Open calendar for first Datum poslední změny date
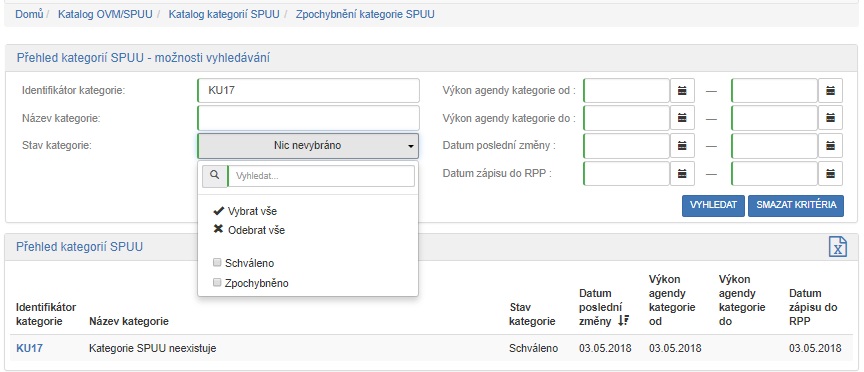Viewport: 864px width, 372px height. (x=682, y=146)
